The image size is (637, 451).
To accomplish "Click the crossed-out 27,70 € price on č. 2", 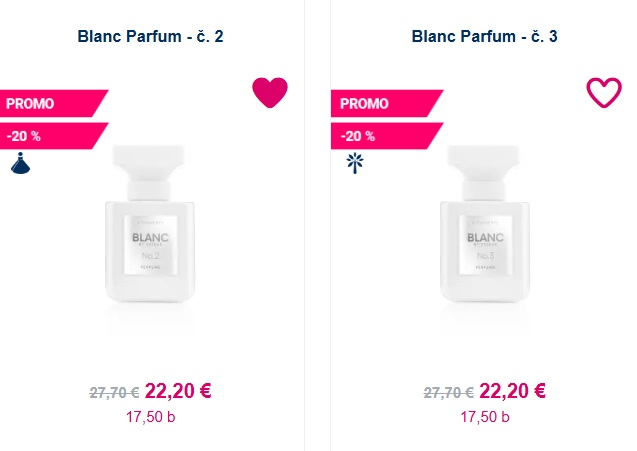I will coord(114,393).
